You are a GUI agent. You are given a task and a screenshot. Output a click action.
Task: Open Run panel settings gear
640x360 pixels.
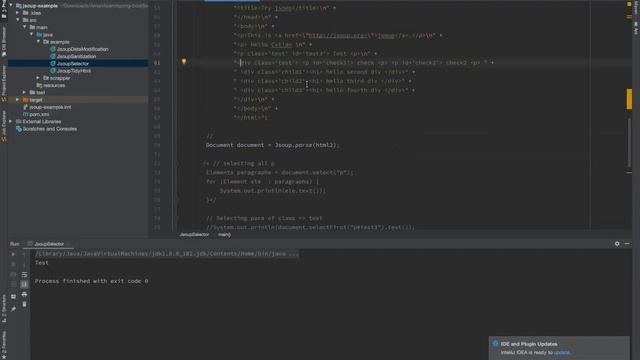(617, 244)
